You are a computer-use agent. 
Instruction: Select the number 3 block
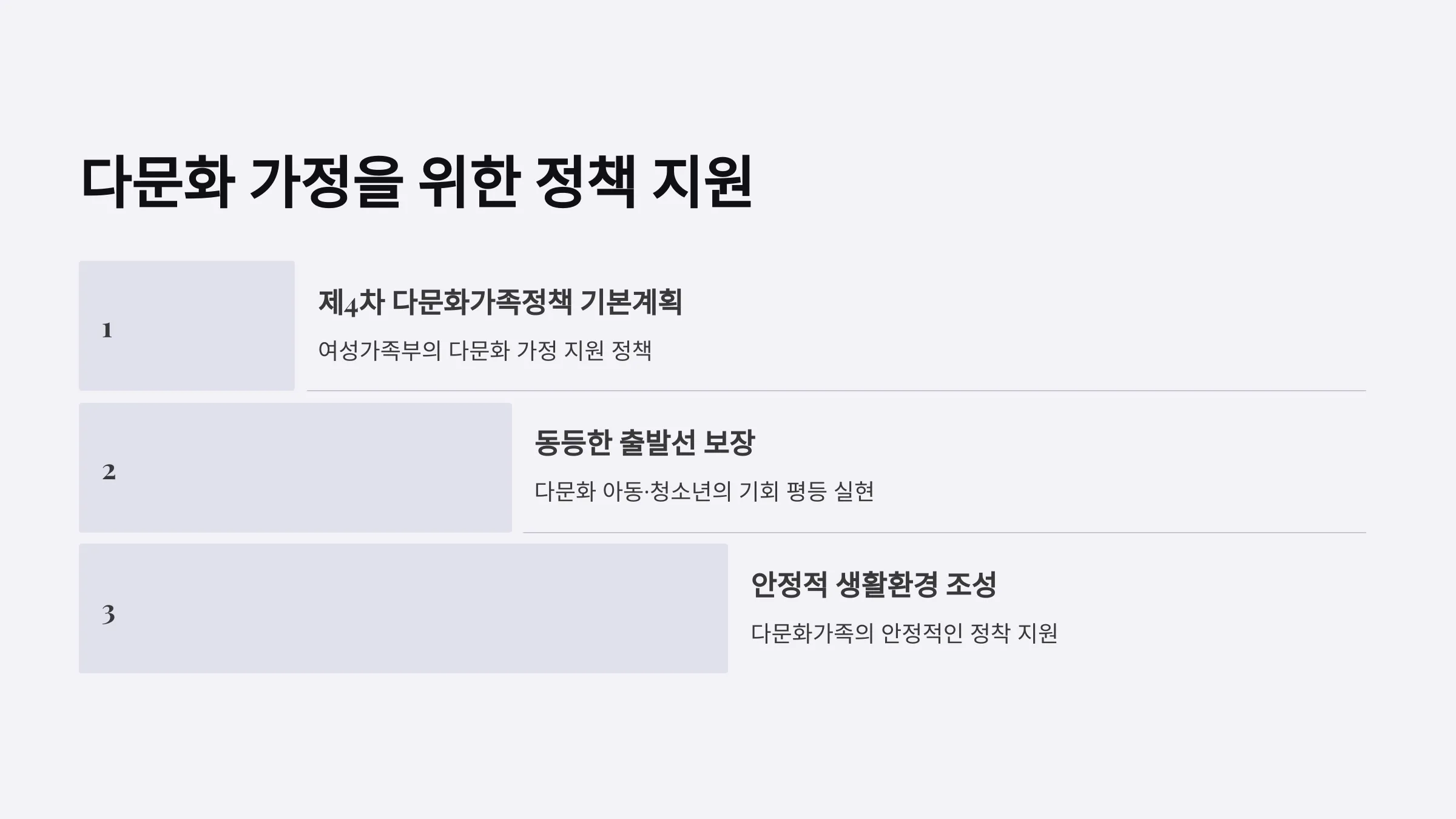pyautogui.click(x=403, y=608)
